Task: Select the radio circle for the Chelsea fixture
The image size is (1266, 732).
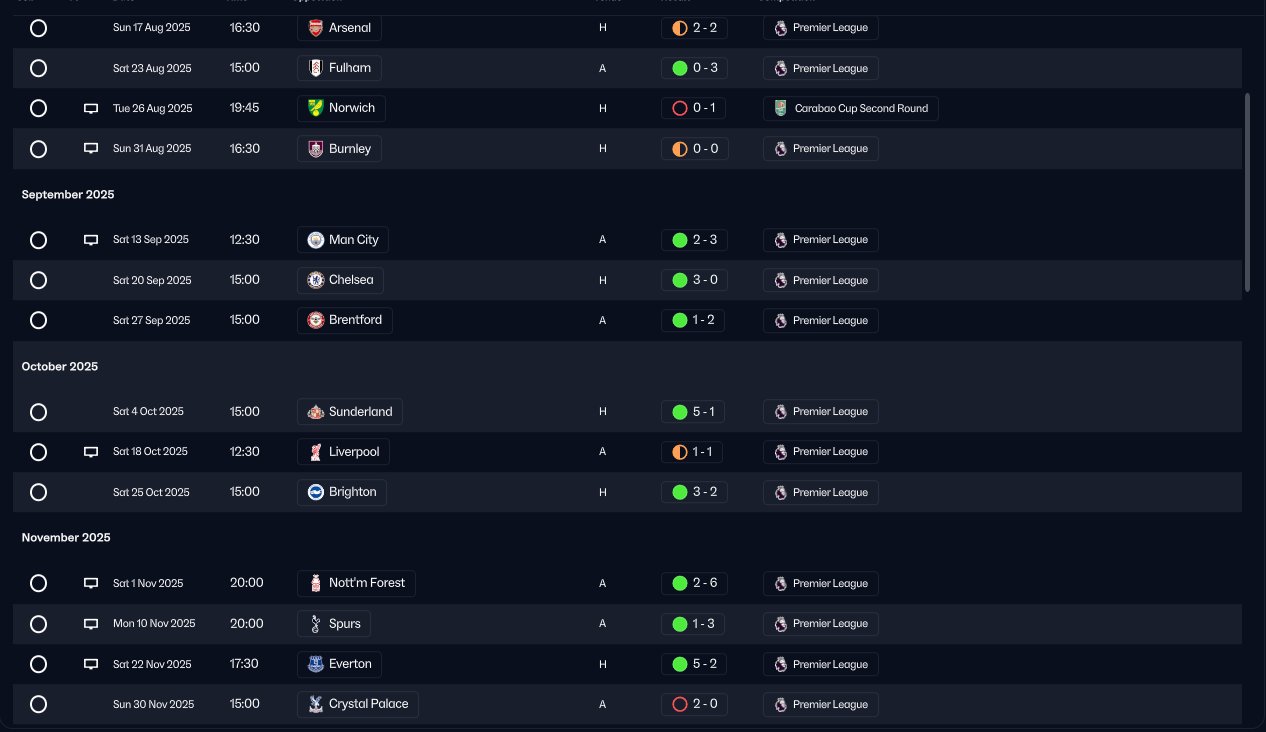Action: point(38,280)
